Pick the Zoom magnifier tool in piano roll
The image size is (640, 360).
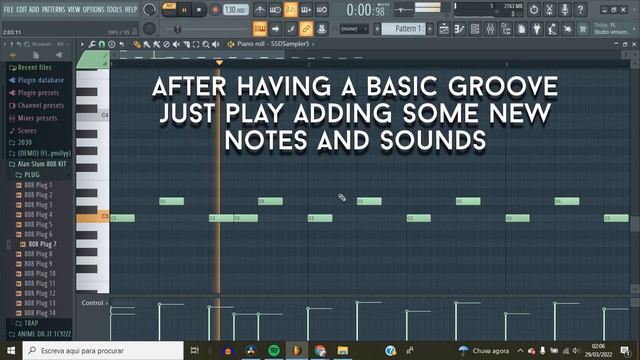pyautogui.click(x=206, y=44)
